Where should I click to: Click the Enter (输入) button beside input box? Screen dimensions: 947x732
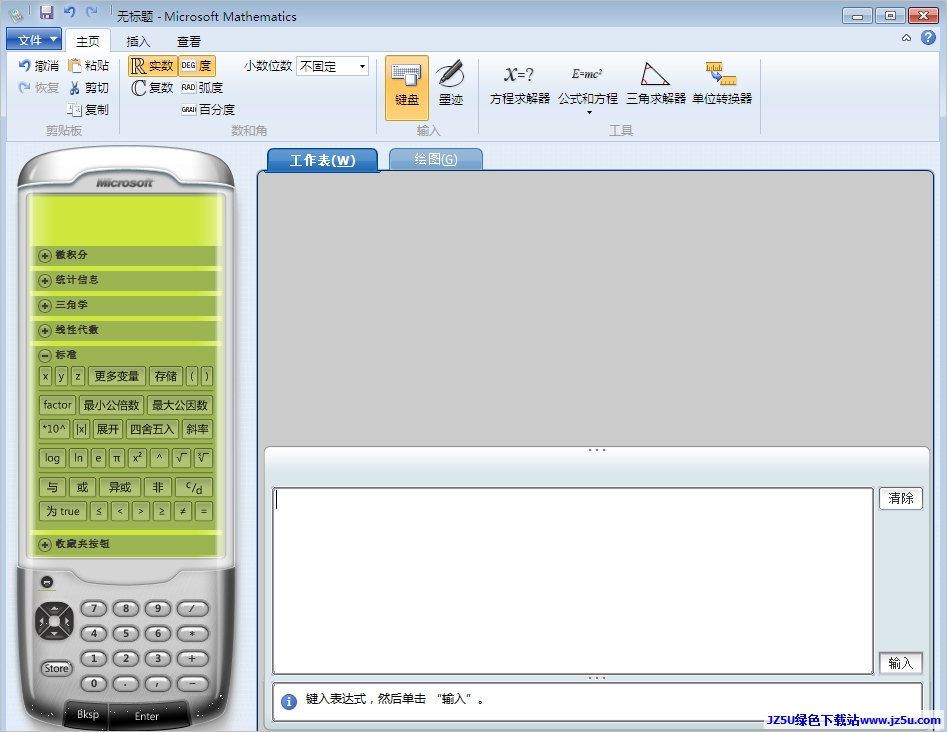[x=900, y=663]
